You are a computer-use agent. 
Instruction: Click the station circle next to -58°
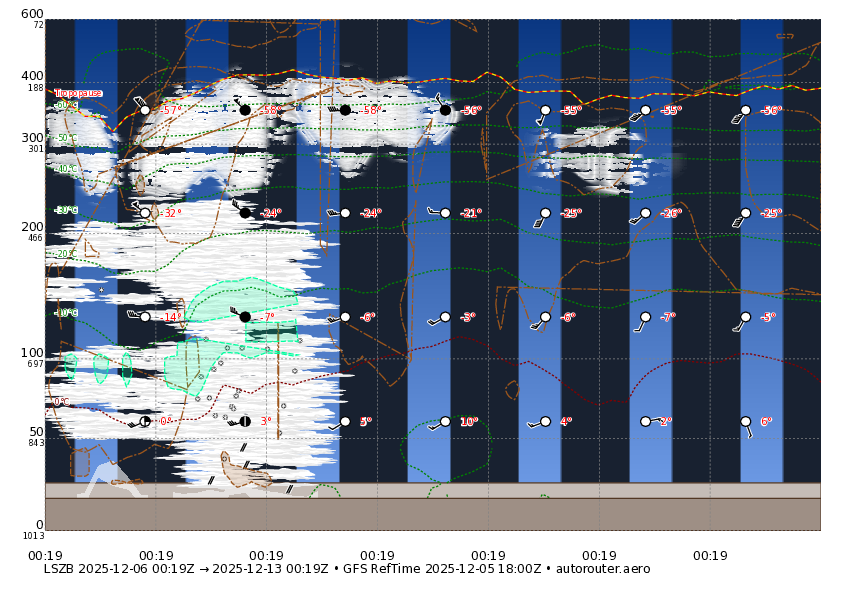[245, 110]
